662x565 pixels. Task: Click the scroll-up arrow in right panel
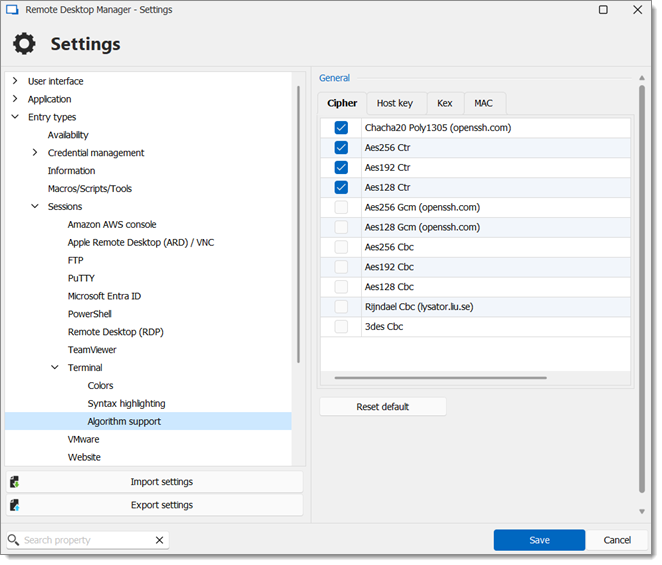642,78
